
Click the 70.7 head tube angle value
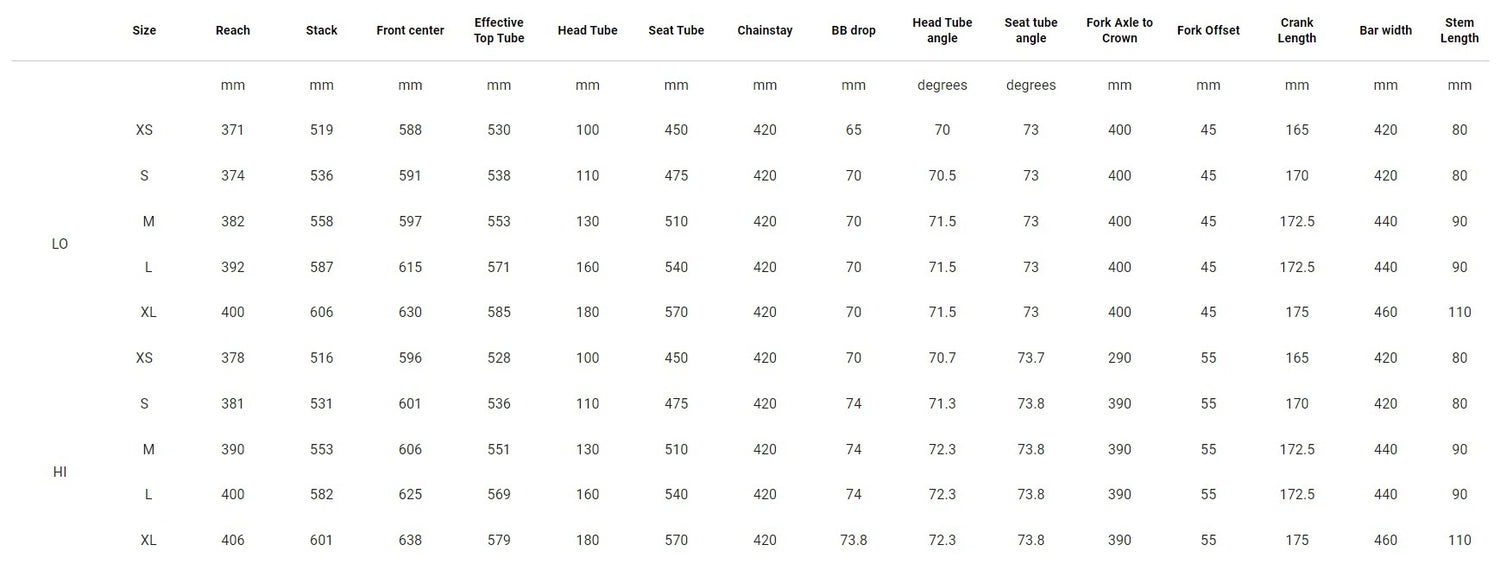pyautogui.click(x=942, y=358)
